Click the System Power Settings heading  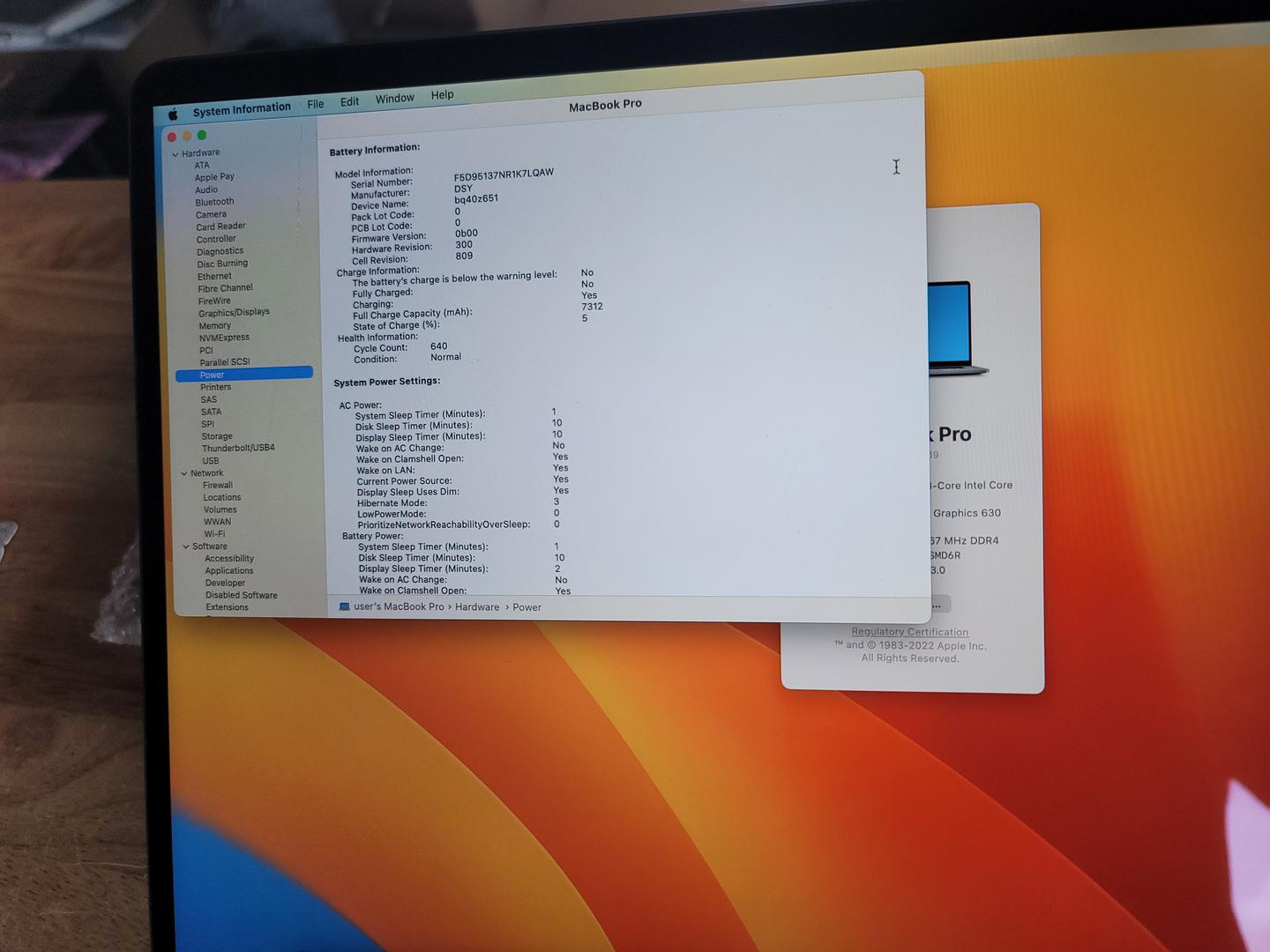tap(386, 382)
